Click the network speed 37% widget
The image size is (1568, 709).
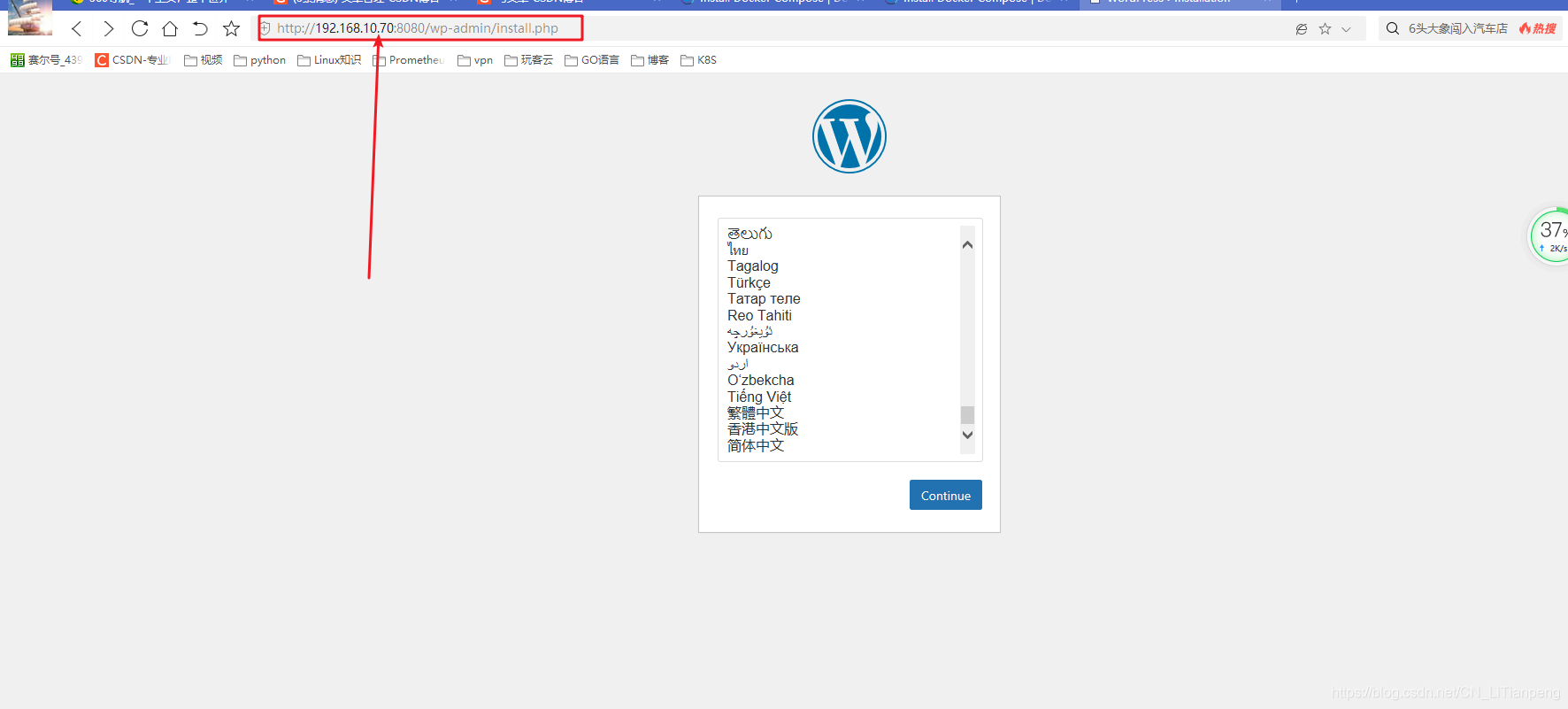click(1550, 236)
